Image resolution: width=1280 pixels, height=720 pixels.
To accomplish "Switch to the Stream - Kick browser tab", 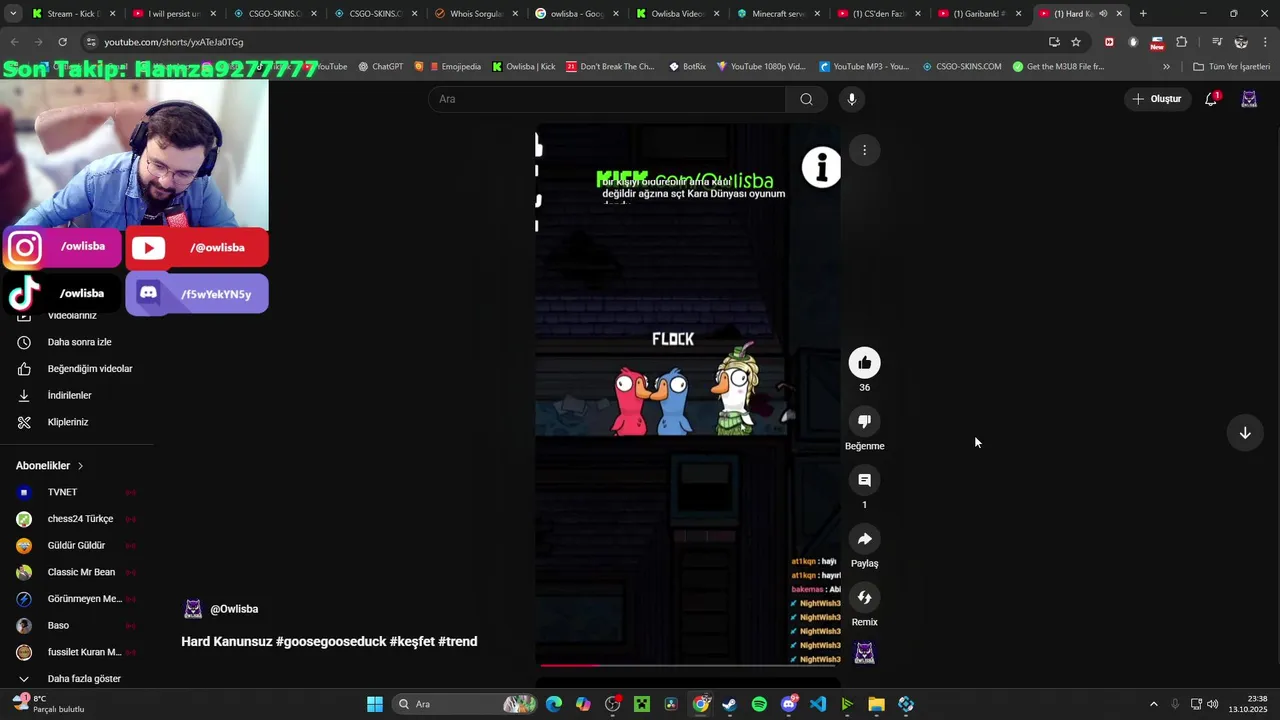I will [x=72, y=14].
